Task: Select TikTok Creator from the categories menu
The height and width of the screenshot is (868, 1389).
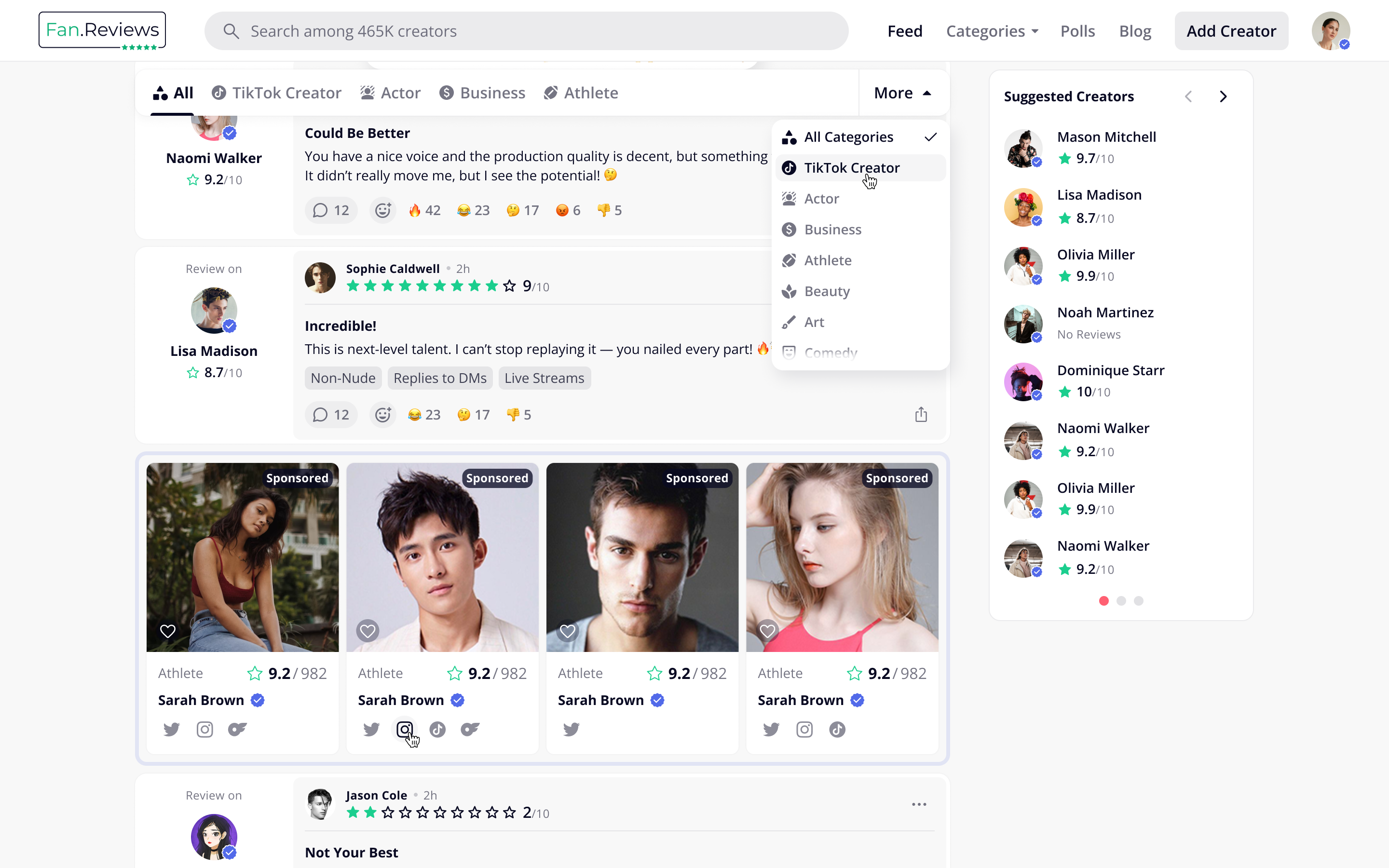Action: click(852, 167)
